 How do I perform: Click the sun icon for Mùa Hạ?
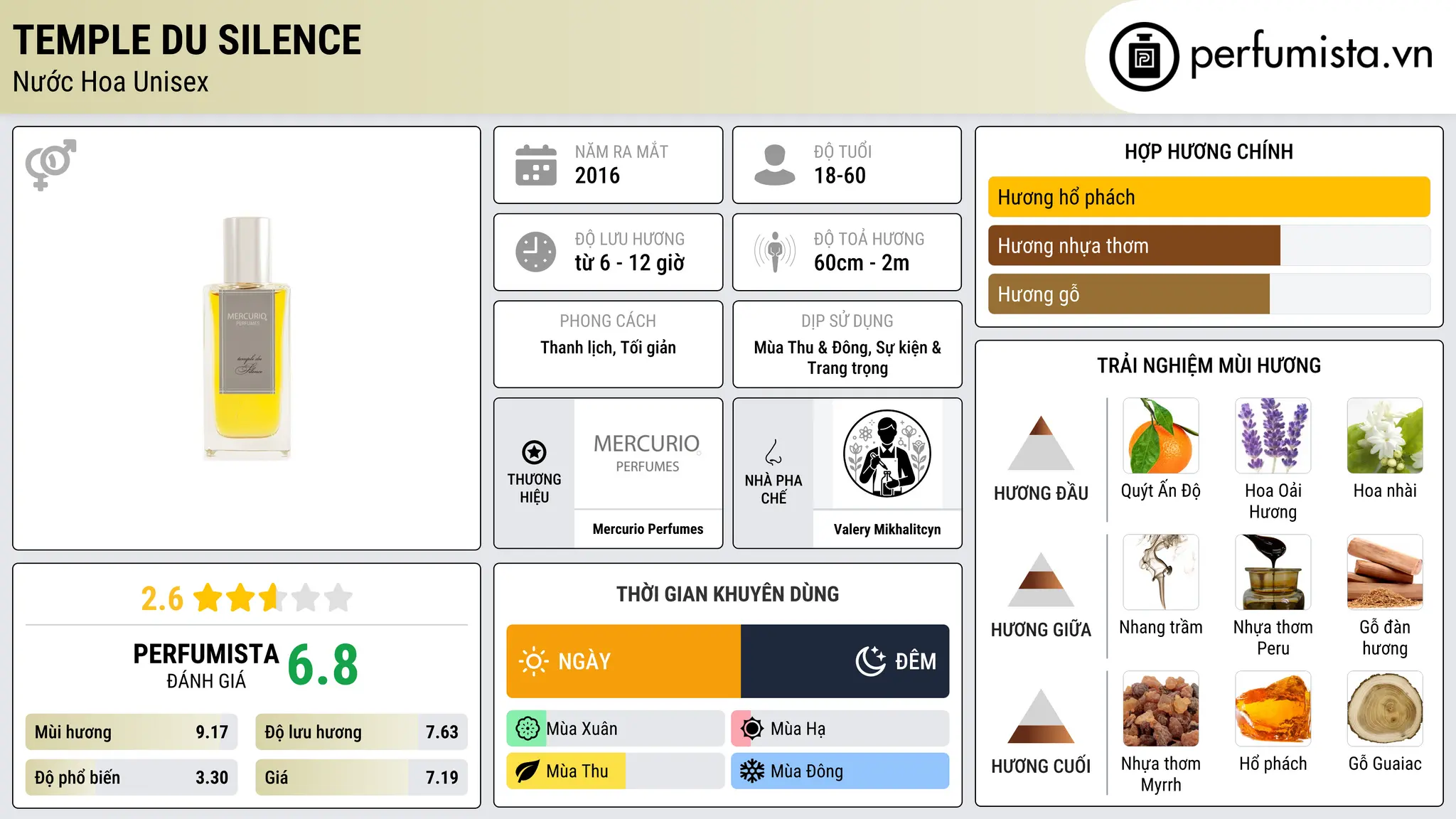coord(752,729)
